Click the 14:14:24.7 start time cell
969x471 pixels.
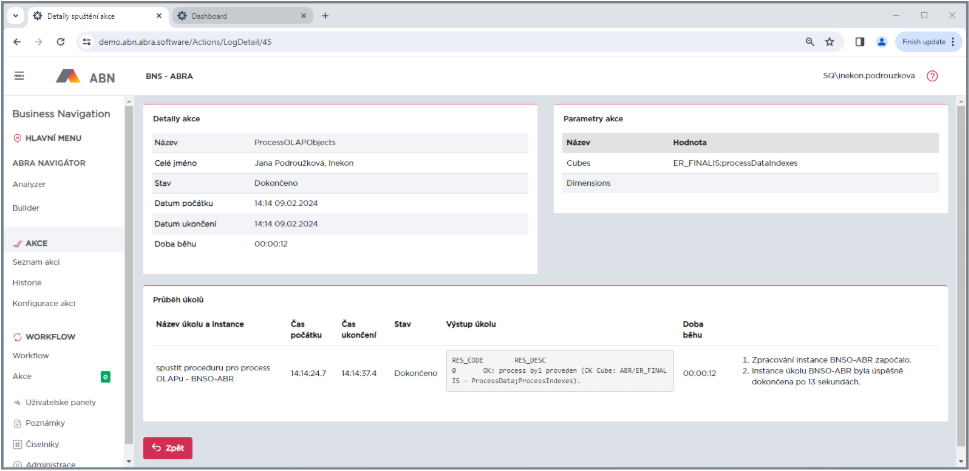(x=308, y=373)
